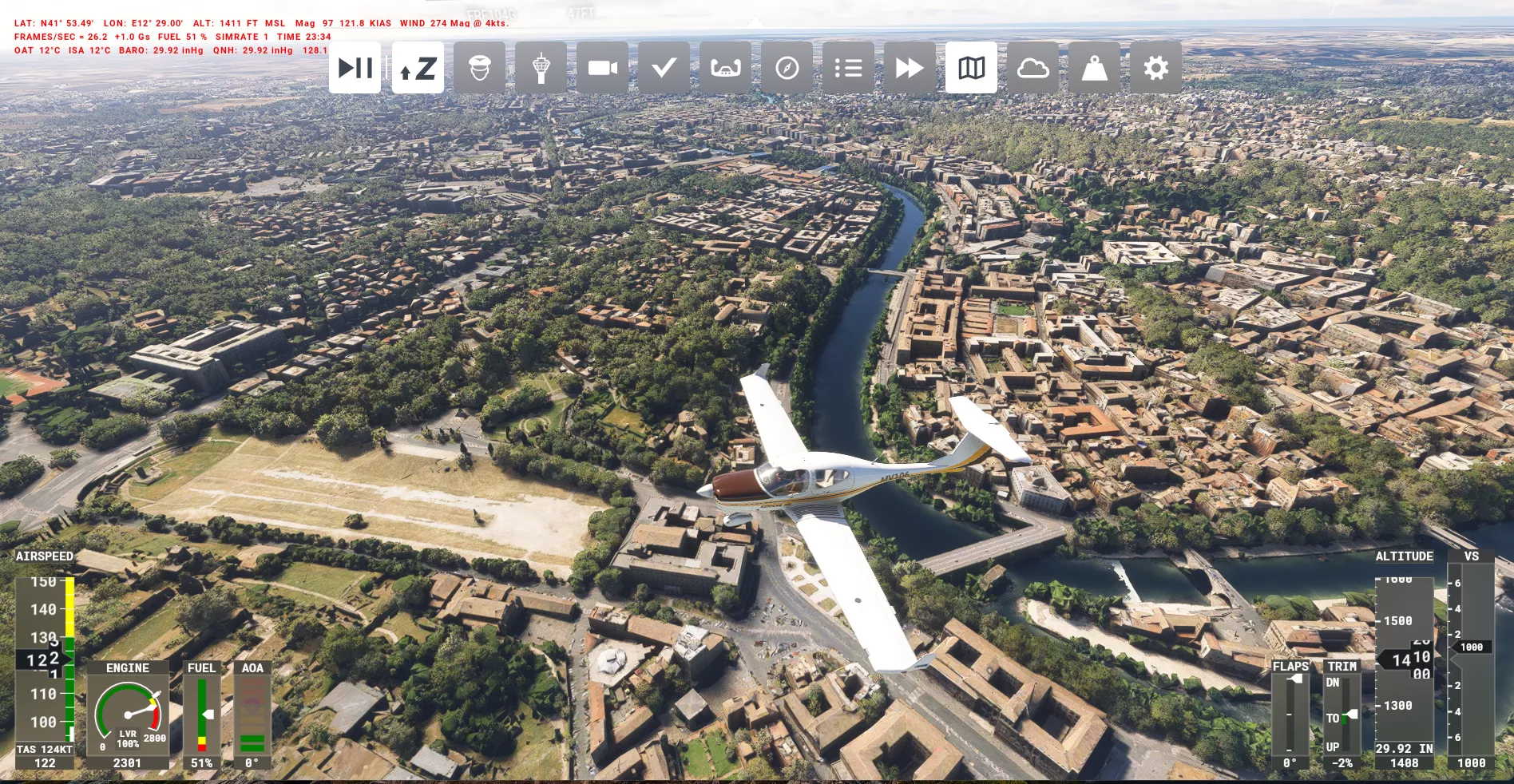Click the trim '-2%' value
This screenshot has height=784, width=1514.
[x=1342, y=763]
